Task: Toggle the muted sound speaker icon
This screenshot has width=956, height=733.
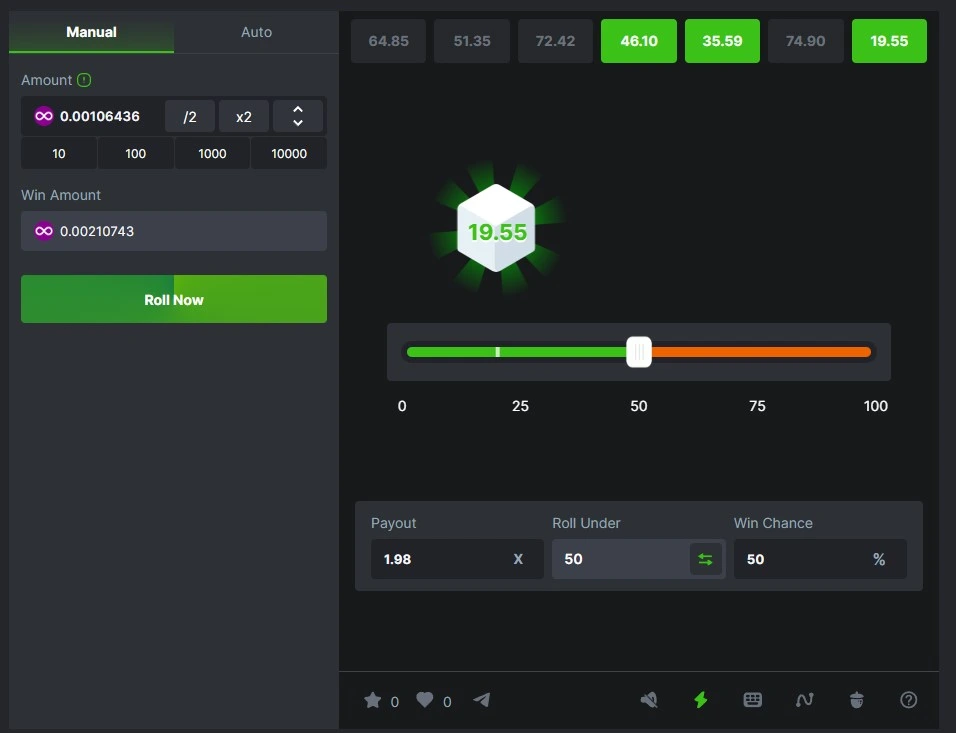Action: 649,700
